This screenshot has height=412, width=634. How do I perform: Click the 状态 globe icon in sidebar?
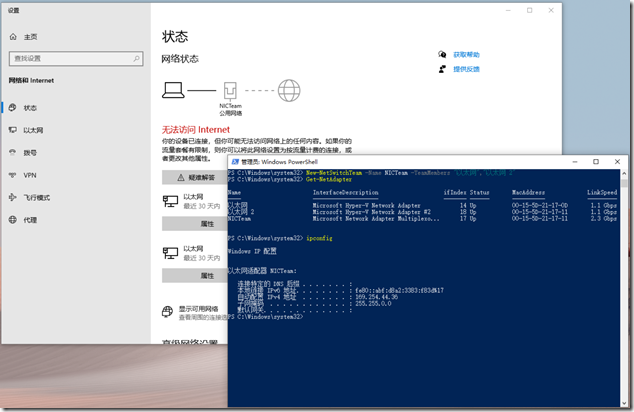coord(13,108)
